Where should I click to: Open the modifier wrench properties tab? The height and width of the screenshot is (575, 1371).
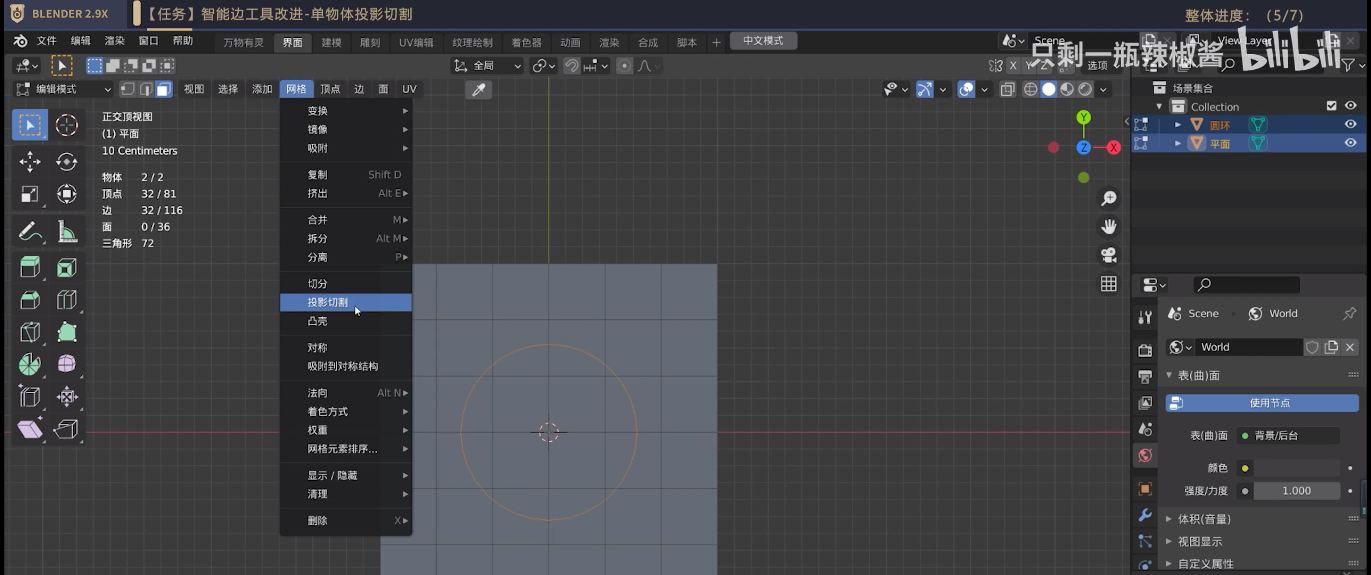click(1145, 515)
